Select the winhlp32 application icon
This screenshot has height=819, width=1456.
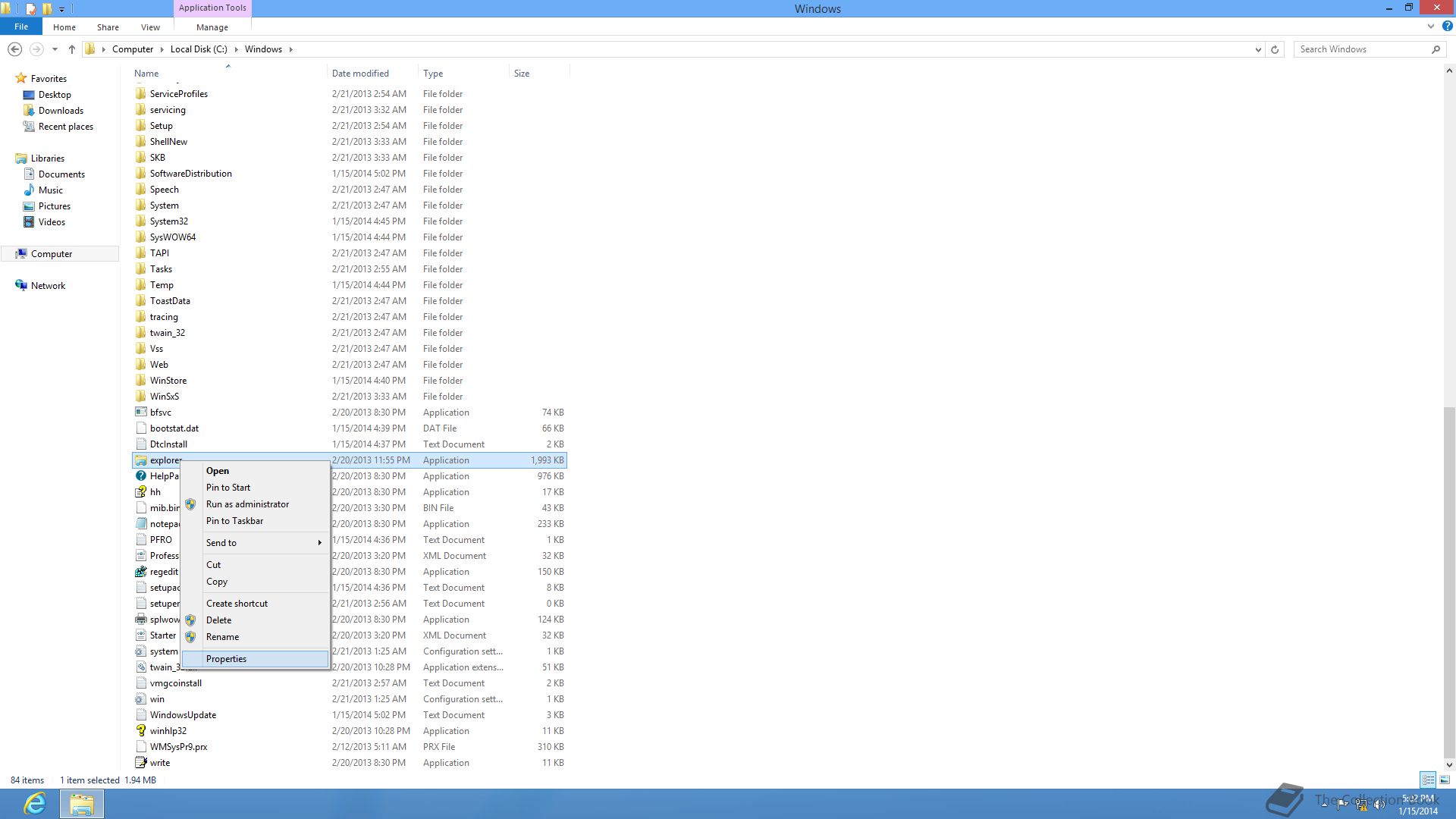point(141,731)
